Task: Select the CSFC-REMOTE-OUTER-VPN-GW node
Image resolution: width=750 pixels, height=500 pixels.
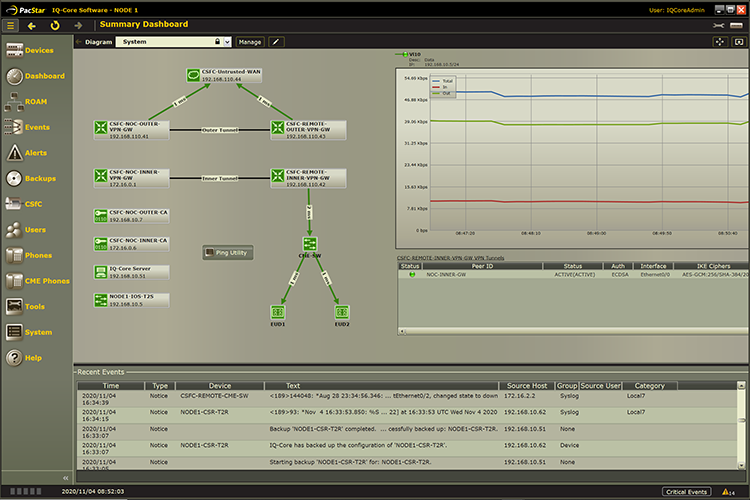Action: tap(308, 130)
